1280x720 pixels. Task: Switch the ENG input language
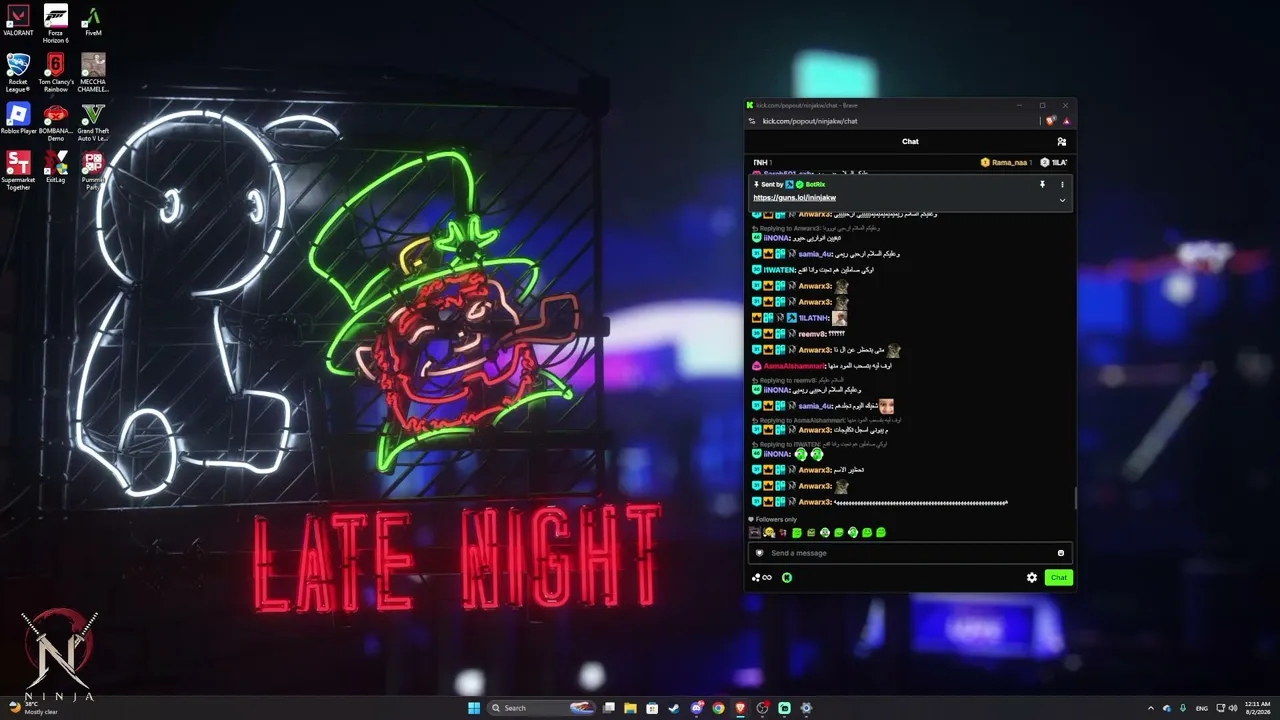1201,708
